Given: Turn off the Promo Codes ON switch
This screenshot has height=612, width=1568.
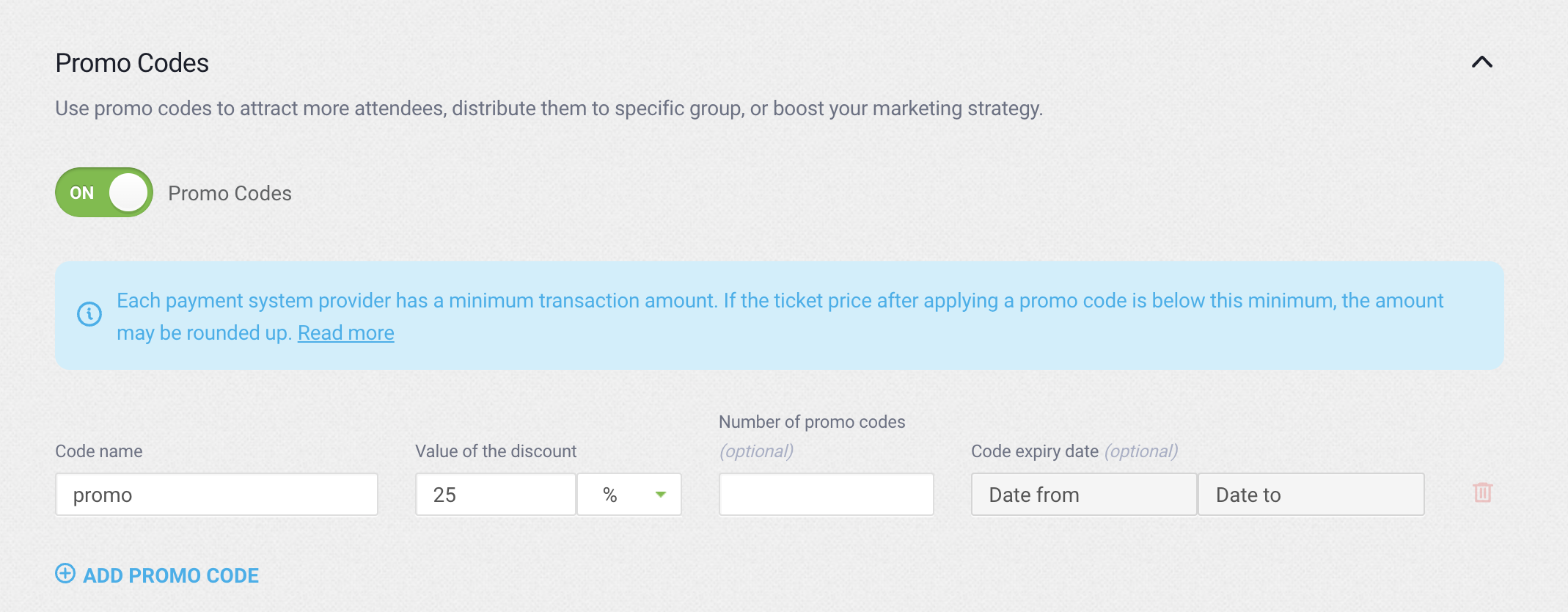Looking at the screenshot, I should [104, 193].
